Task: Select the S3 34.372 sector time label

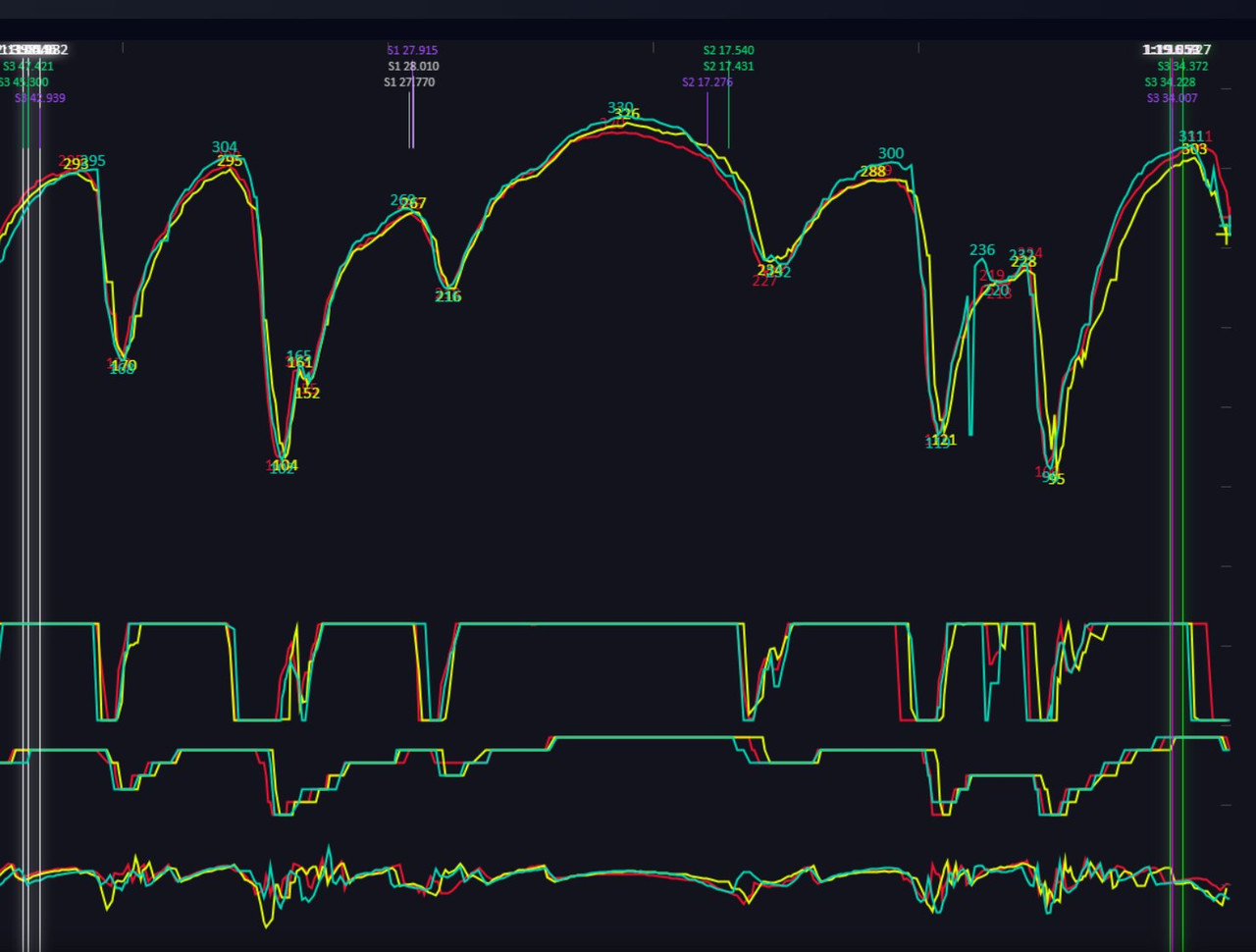Action: (x=1182, y=66)
